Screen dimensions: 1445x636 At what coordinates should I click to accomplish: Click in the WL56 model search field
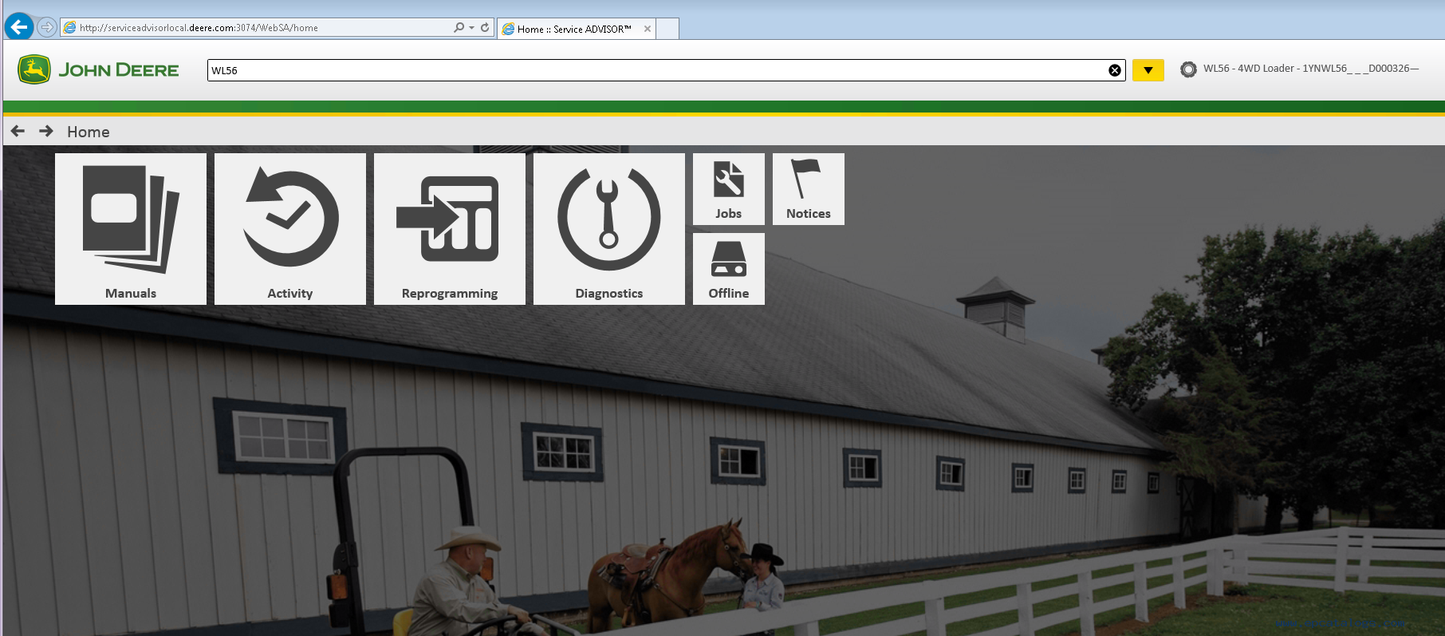650,70
